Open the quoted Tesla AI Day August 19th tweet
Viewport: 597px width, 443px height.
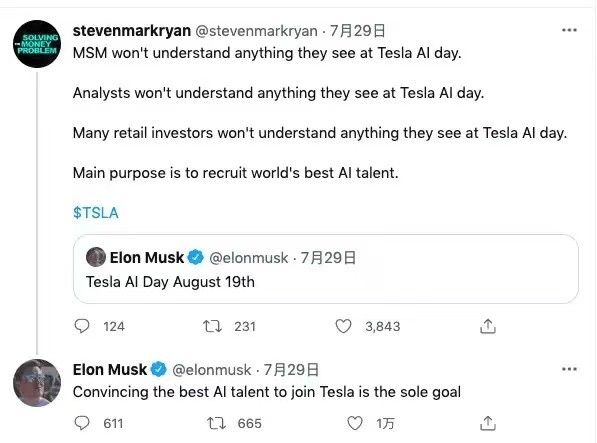[326, 269]
